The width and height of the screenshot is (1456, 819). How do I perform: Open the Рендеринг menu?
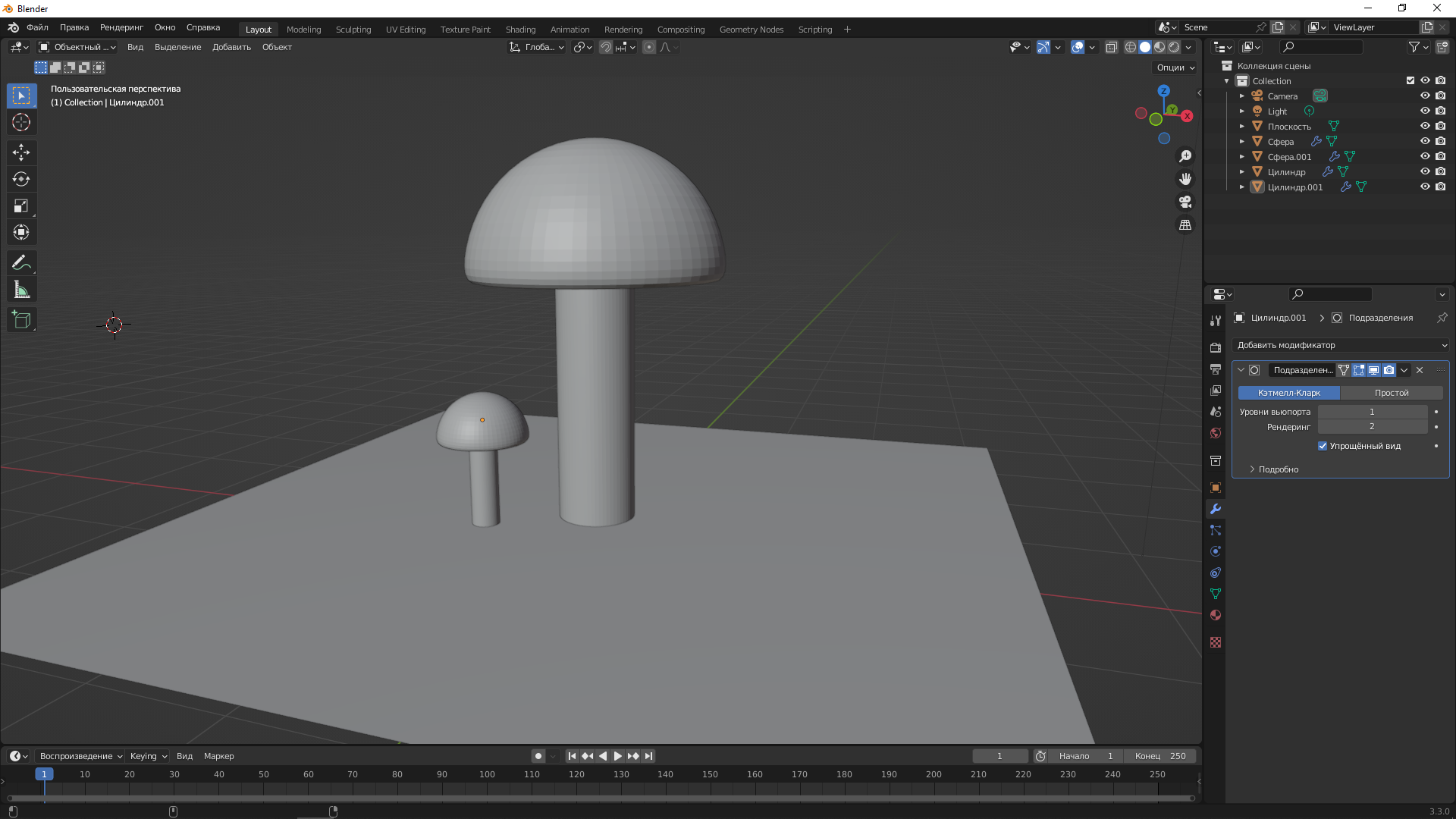(121, 27)
